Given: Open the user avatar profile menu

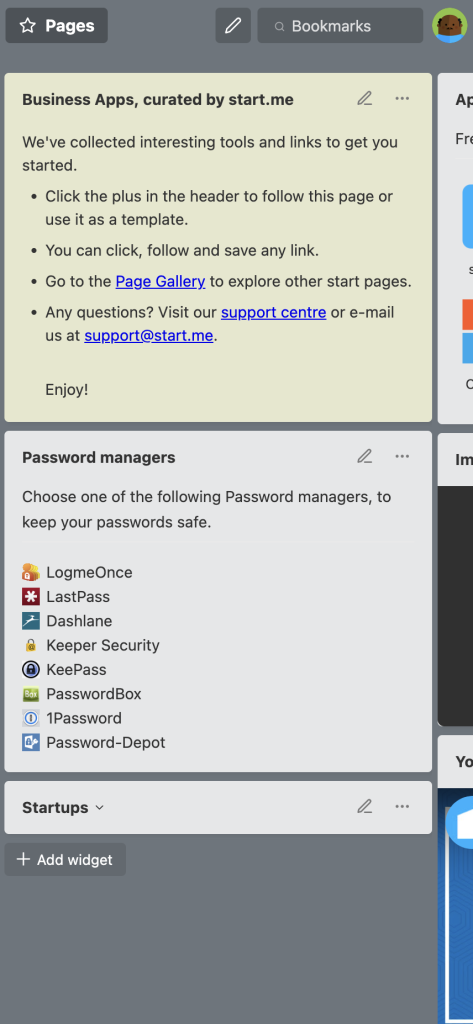Looking at the screenshot, I should [x=449, y=25].
